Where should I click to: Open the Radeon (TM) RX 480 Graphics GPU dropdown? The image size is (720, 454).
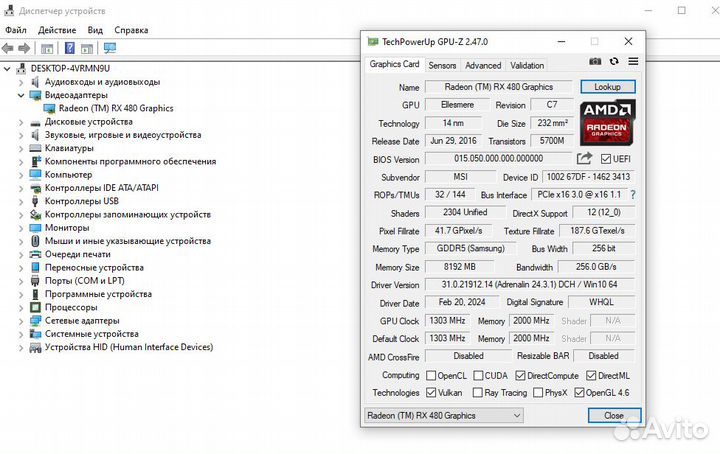(444, 415)
